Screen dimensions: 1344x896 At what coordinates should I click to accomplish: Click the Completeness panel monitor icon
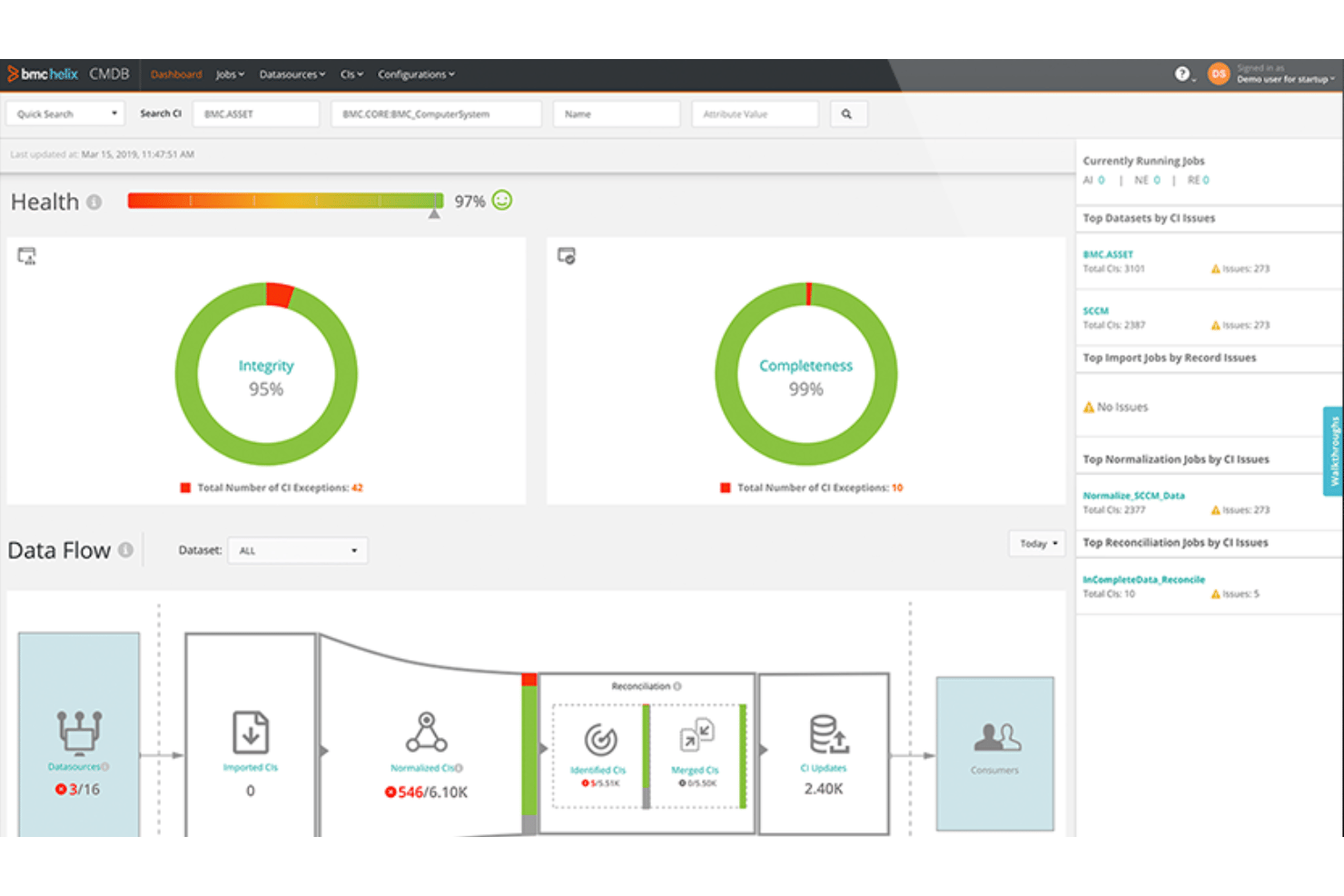coord(567,256)
